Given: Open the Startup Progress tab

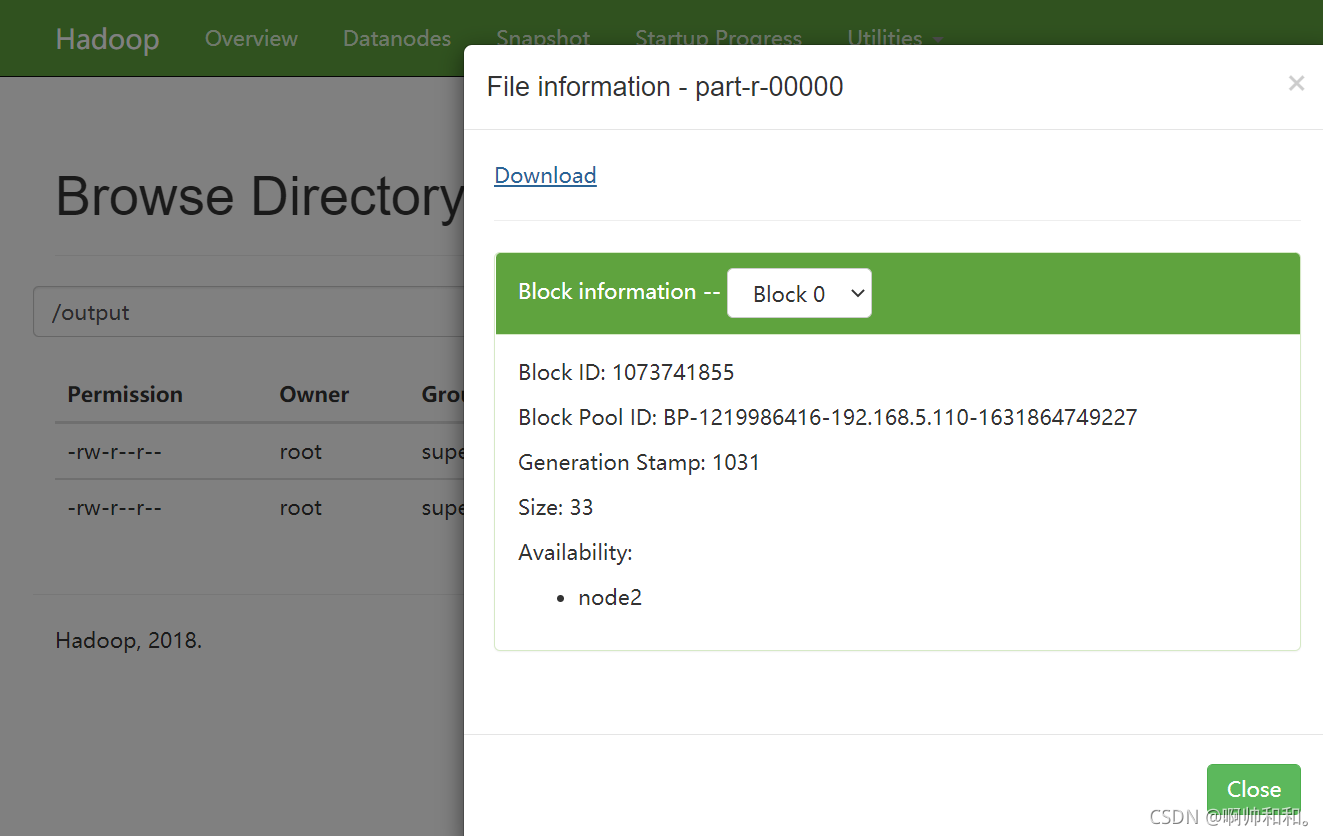Looking at the screenshot, I should [718, 38].
